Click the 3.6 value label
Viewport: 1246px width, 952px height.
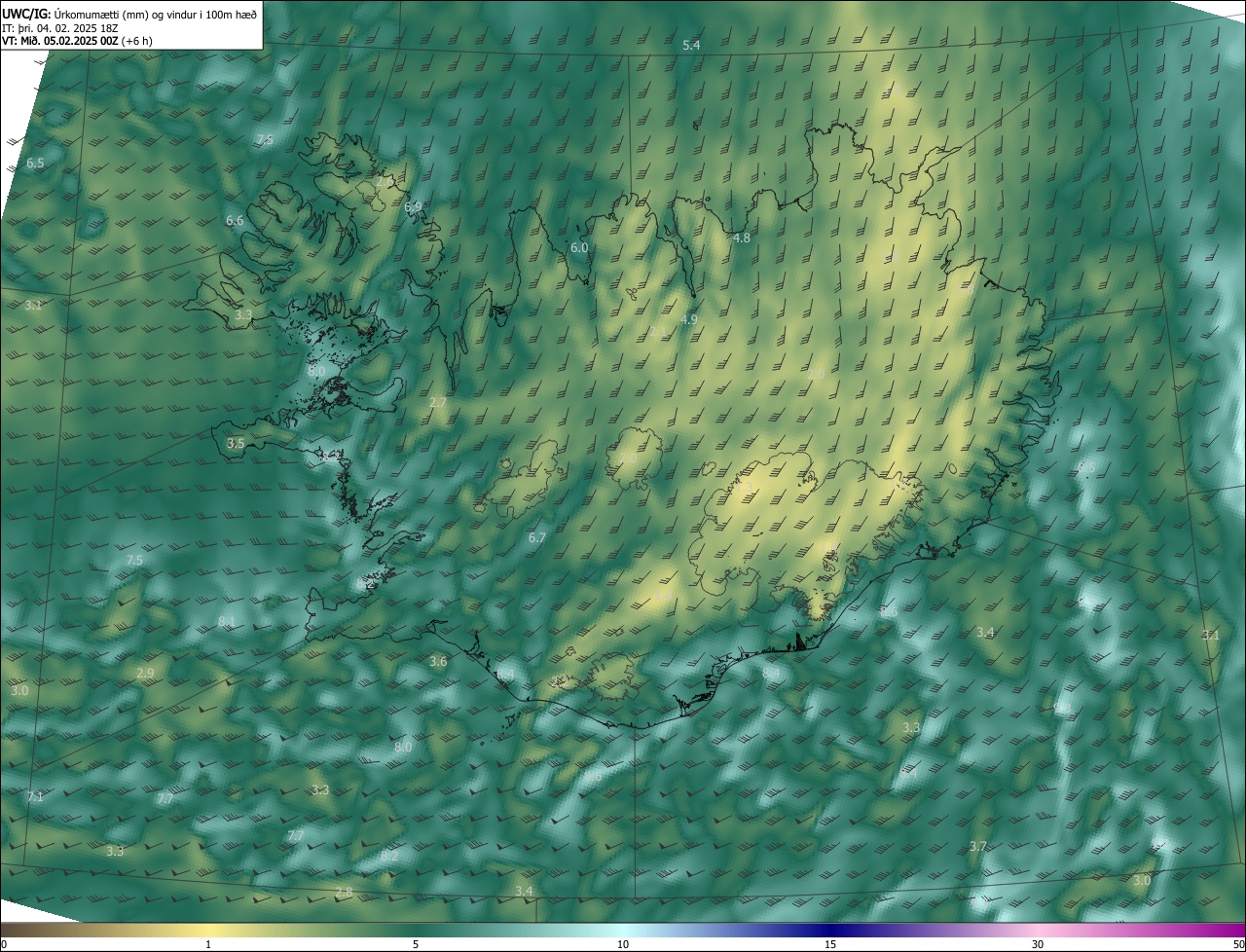click(438, 662)
